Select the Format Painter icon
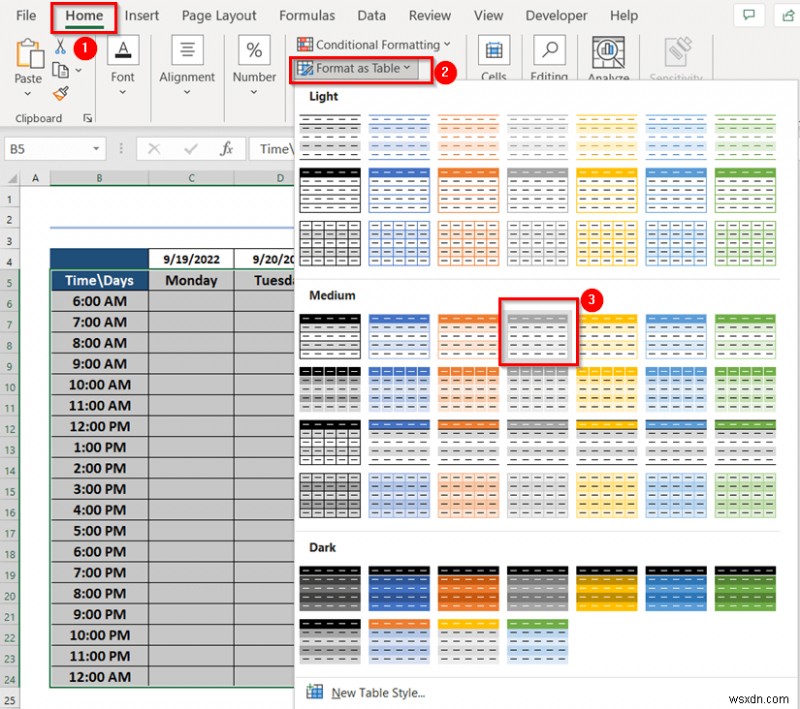Image resolution: width=800 pixels, height=709 pixels. point(61,93)
